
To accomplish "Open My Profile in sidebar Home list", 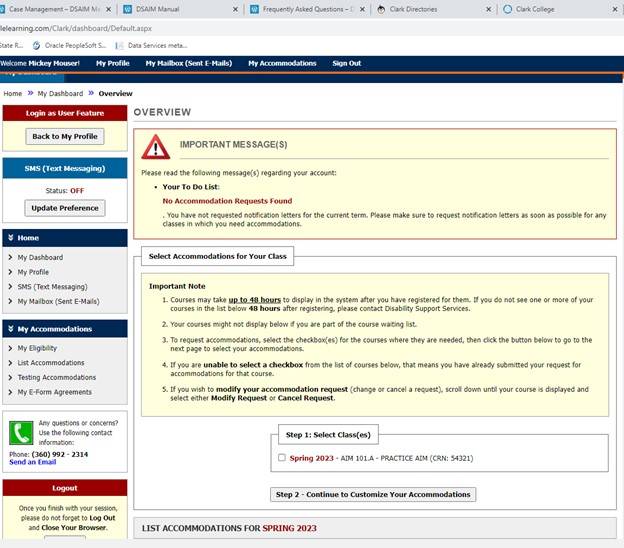I will [x=33, y=272].
